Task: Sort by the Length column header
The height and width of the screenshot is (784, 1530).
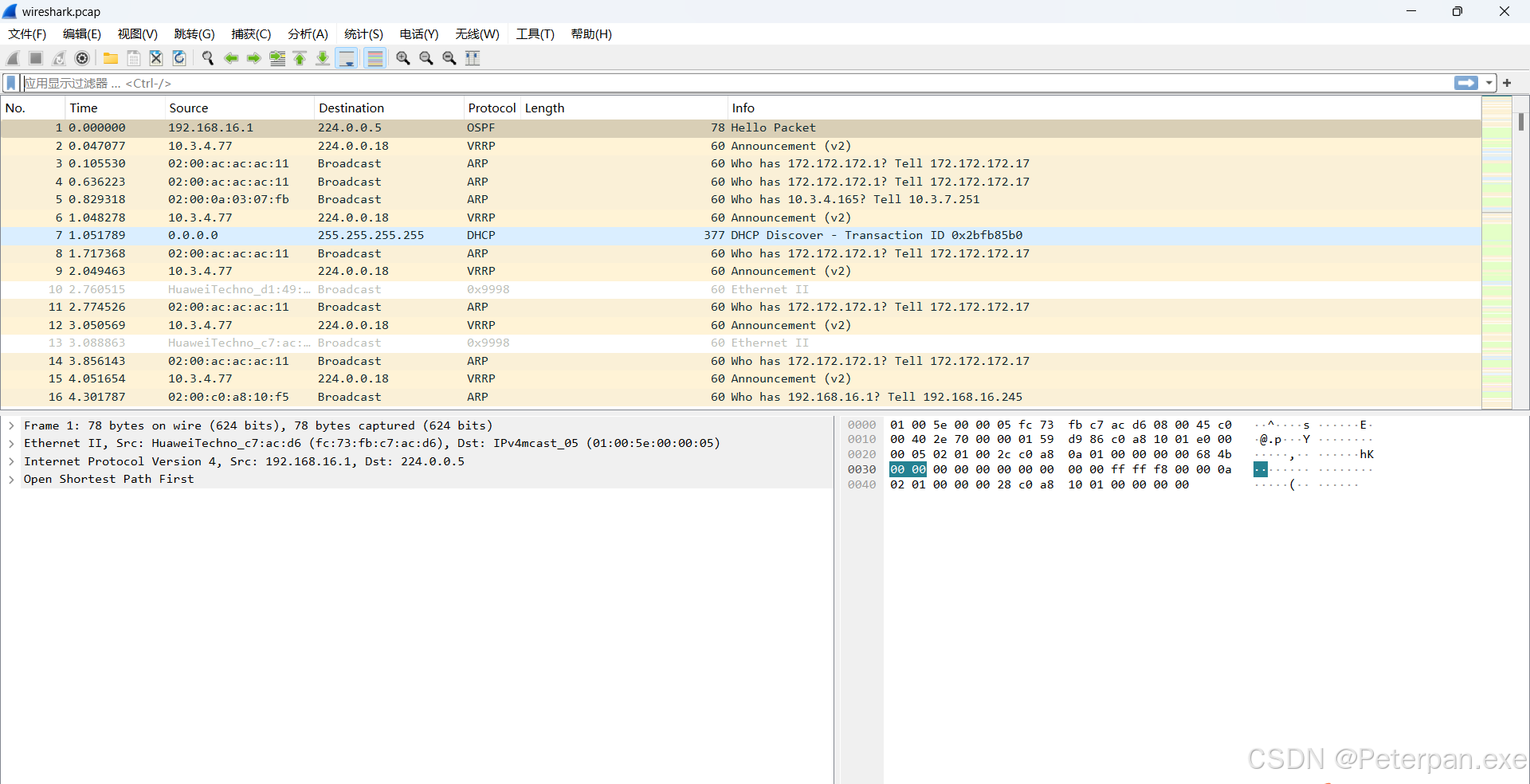Action: pos(624,108)
